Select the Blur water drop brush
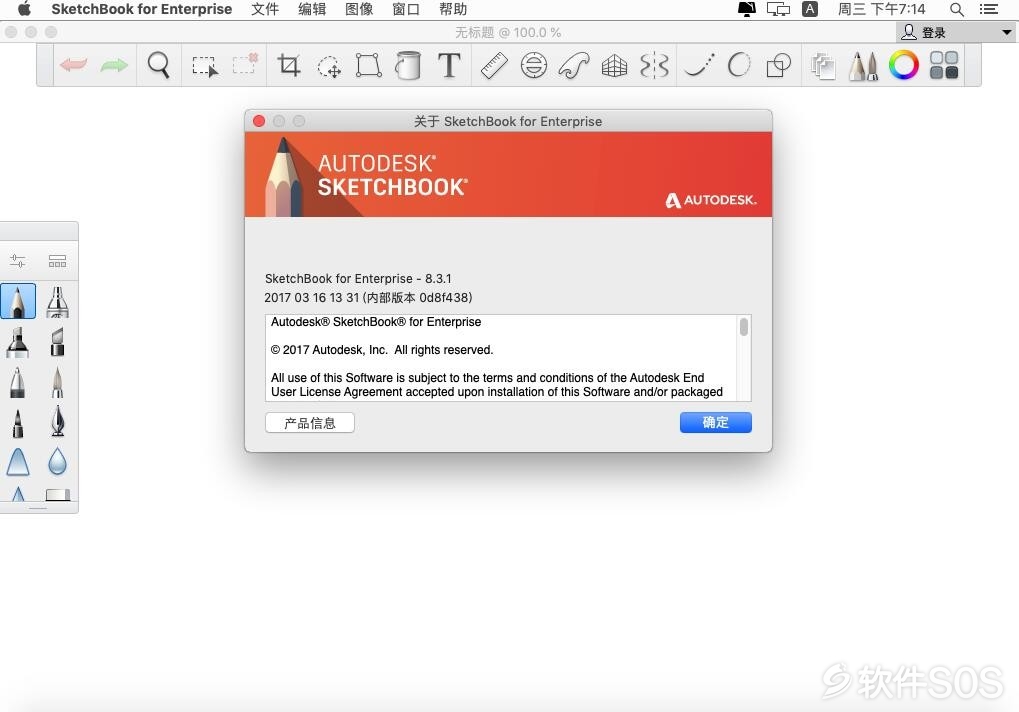This screenshot has height=712, width=1019. tap(57, 461)
